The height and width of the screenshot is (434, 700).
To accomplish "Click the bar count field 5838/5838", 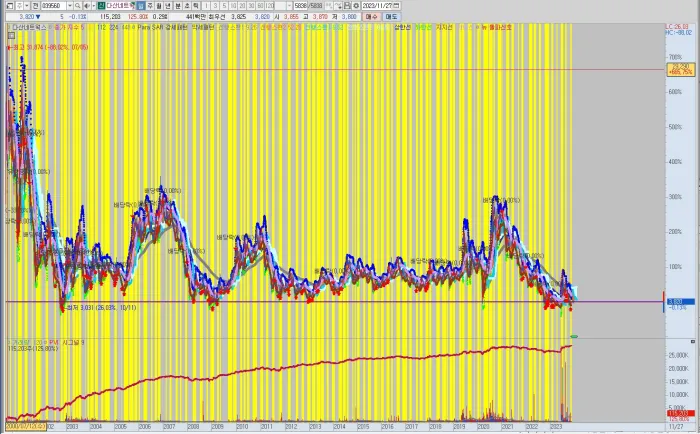I will coord(308,6).
